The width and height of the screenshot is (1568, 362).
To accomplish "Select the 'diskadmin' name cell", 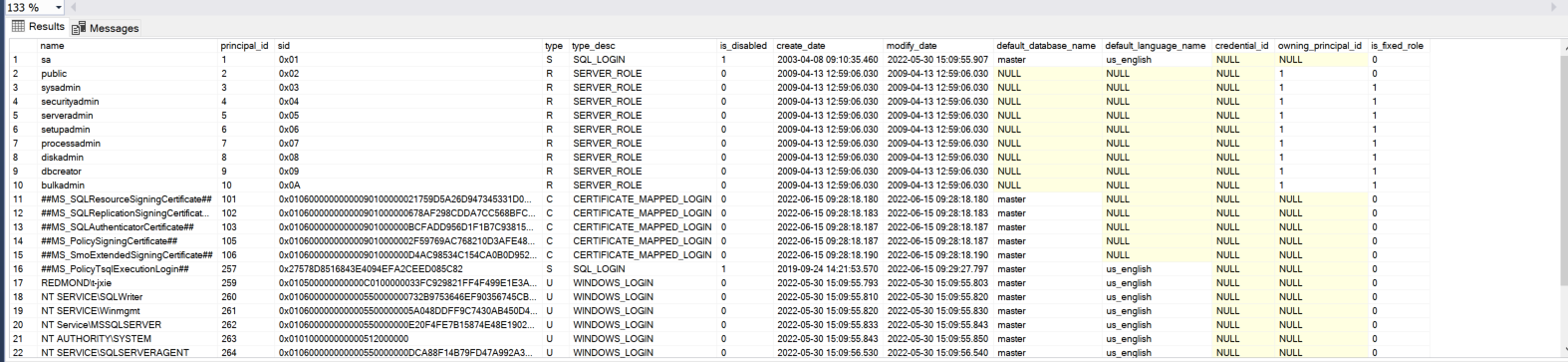I will (x=128, y=158).
